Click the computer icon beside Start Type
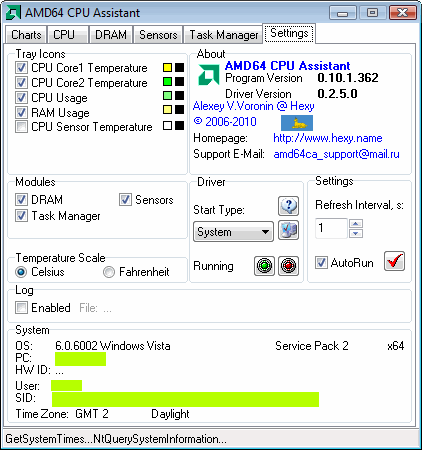This screenshot has height=450, width=422. click(x=288, y=230)
